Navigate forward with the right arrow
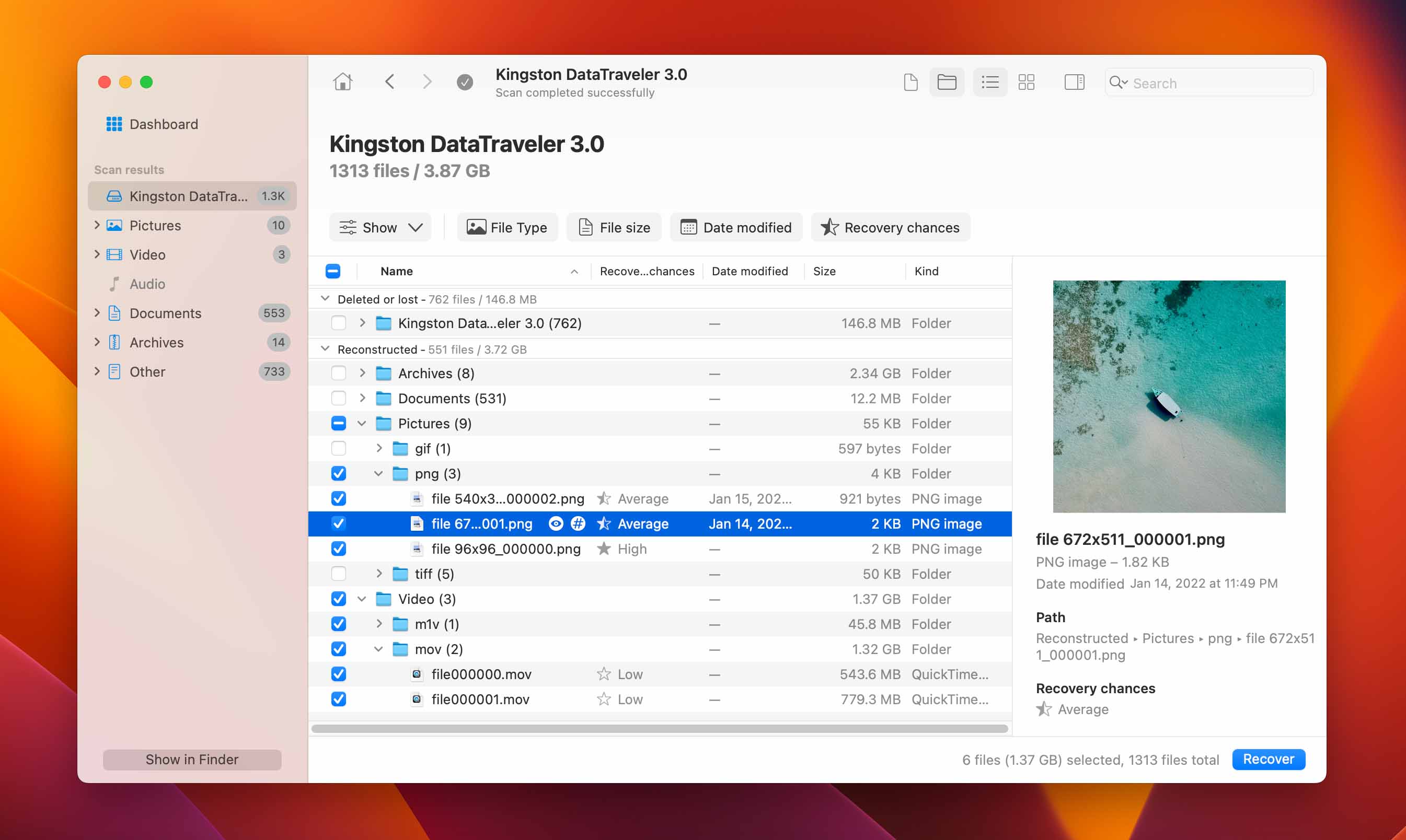1406x840 pixels. pyautogui.click(x=427, y=82)
